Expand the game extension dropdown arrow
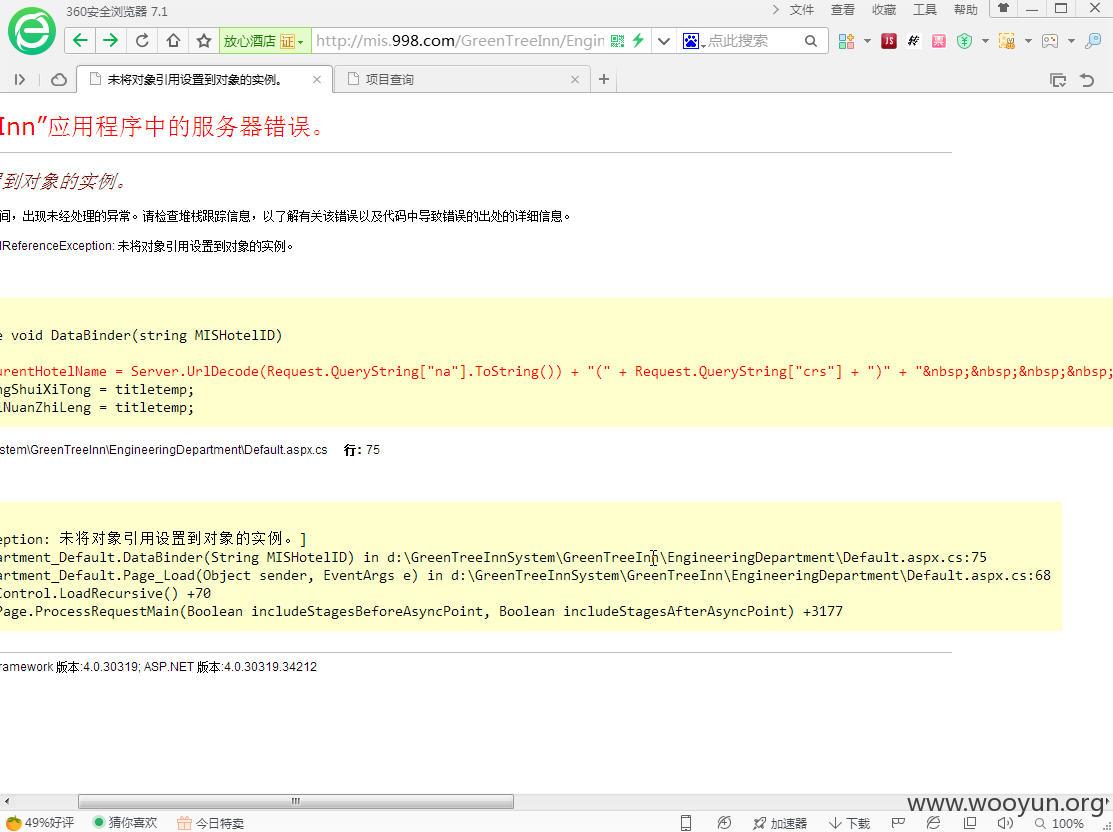The height and width of the screenshot is (832, 1113). (x=1071, y=41)
